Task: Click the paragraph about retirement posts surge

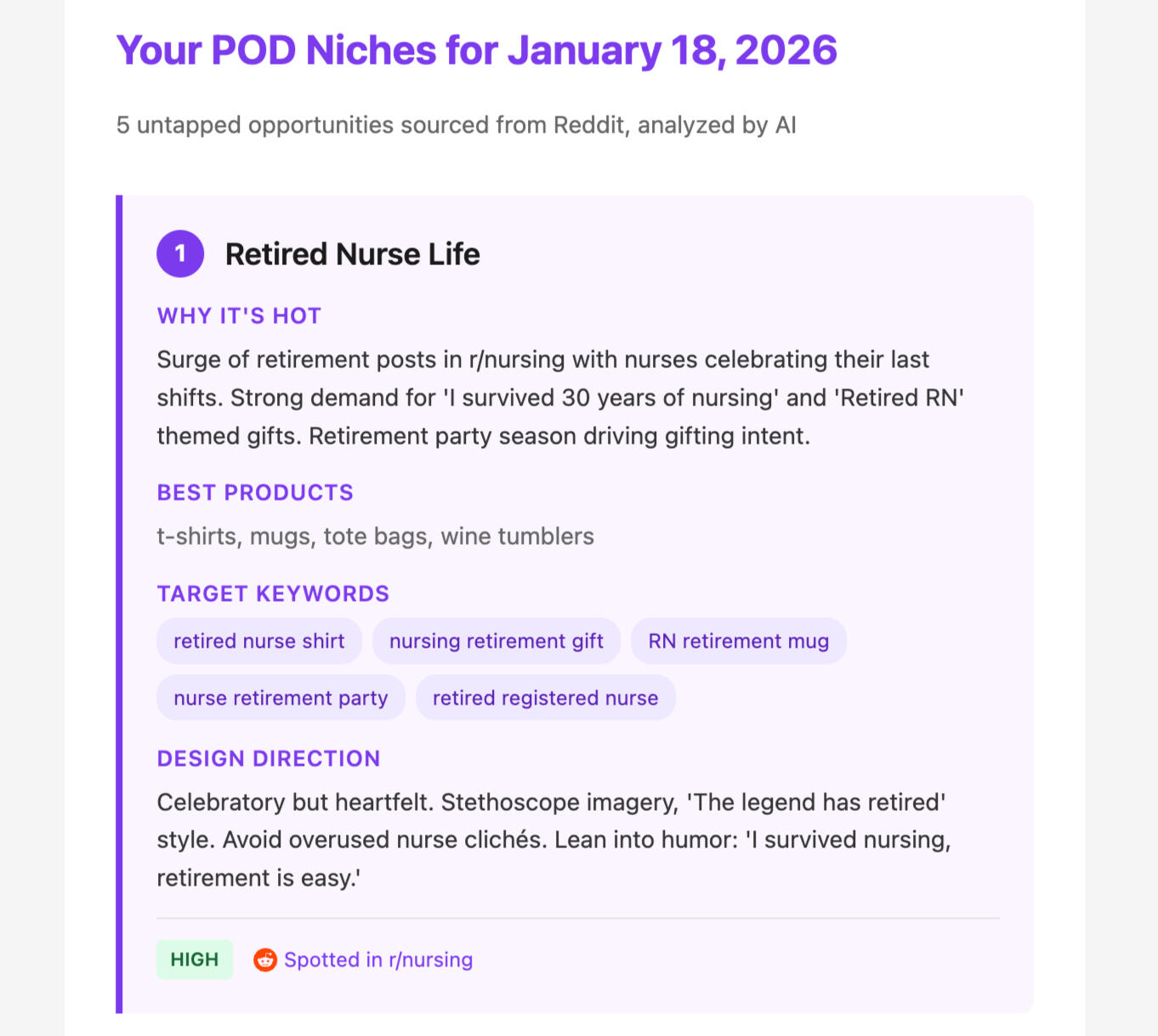Action: point(559,398)
